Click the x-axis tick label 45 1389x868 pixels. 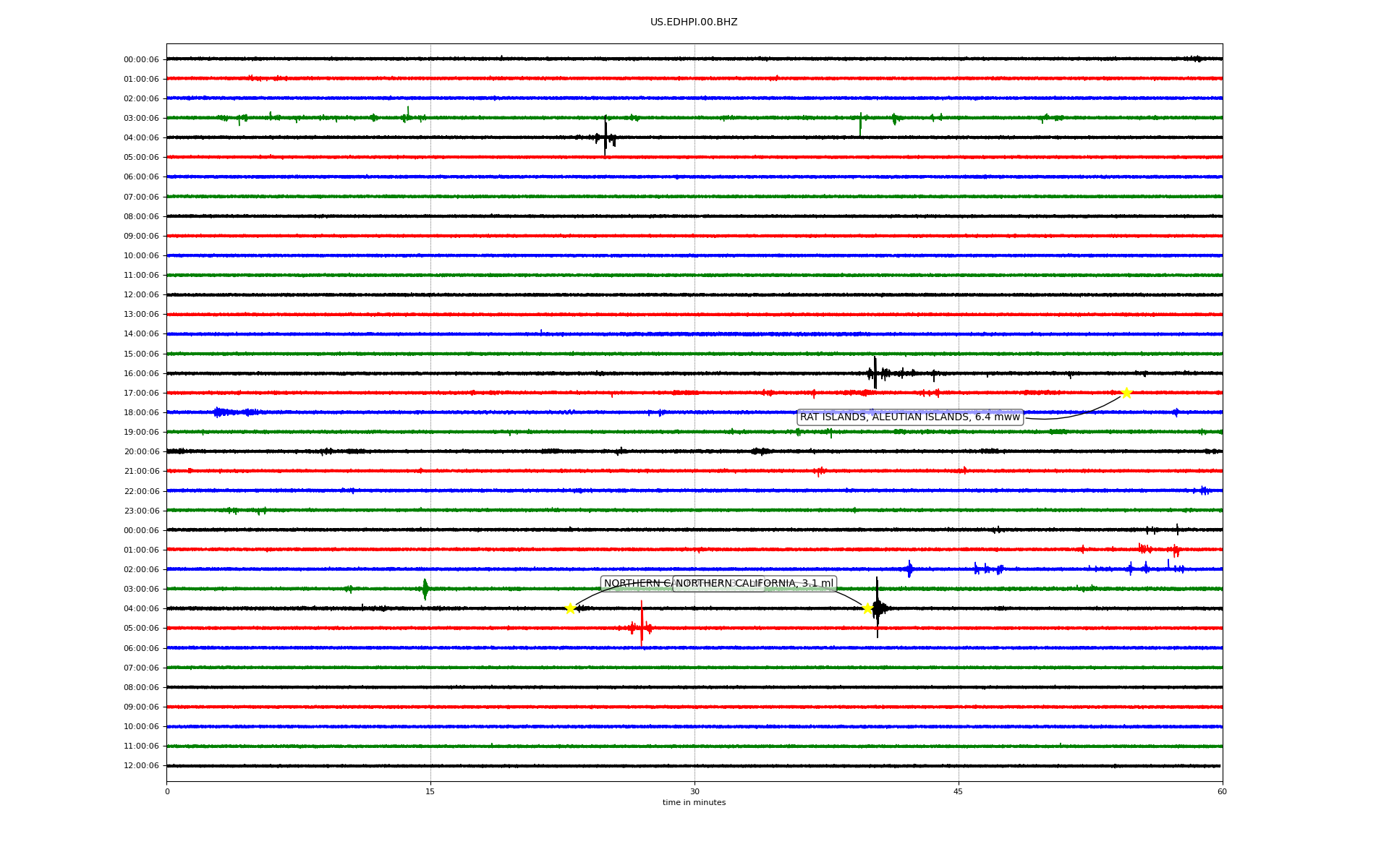coord(959,791)
